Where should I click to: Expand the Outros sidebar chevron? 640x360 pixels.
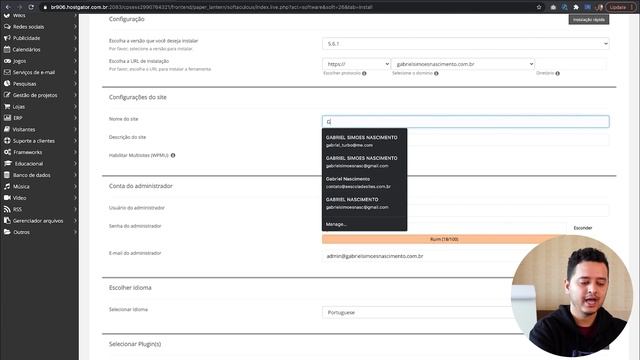(76, 232)
